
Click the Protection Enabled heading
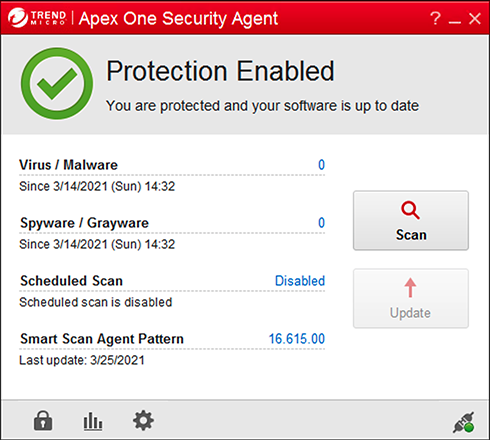coord(220,71)
